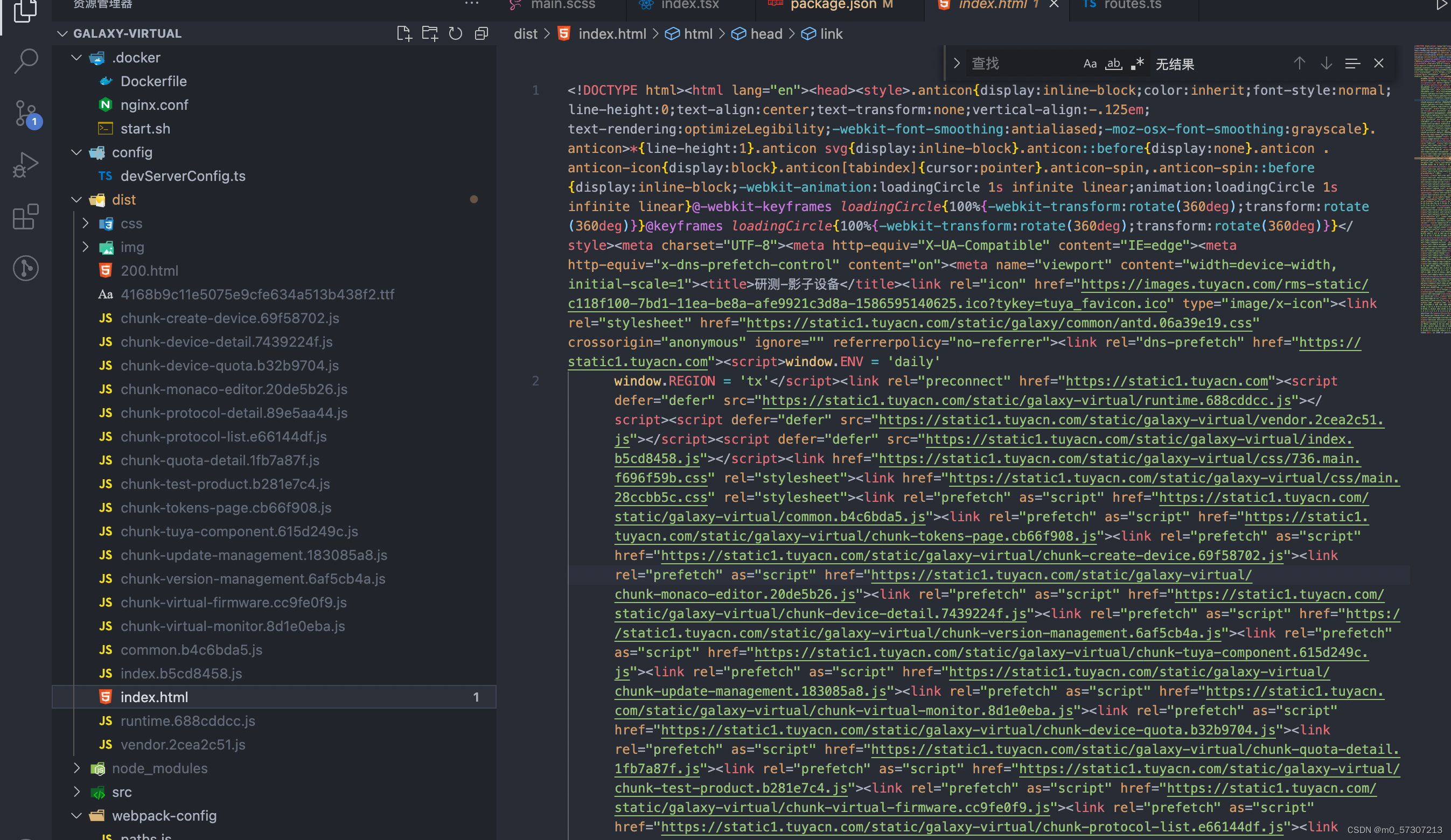This screenshot has height=840, width=1451.
Task: Open the Extensions view
Action: pyautogui.click(x=25, y=216)
